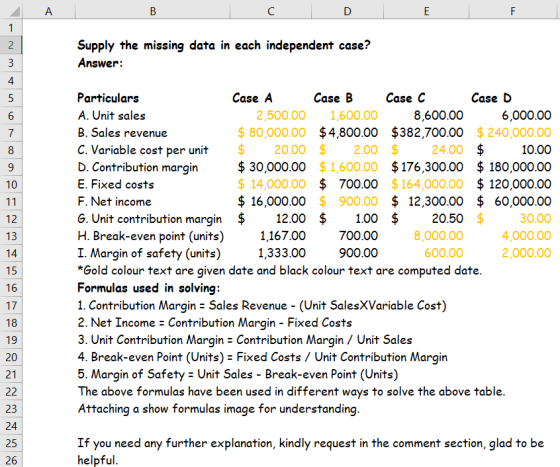560x467 pixels.
Task: Select Case C unit contribution margin 20.50
Action: coord(427,219)
